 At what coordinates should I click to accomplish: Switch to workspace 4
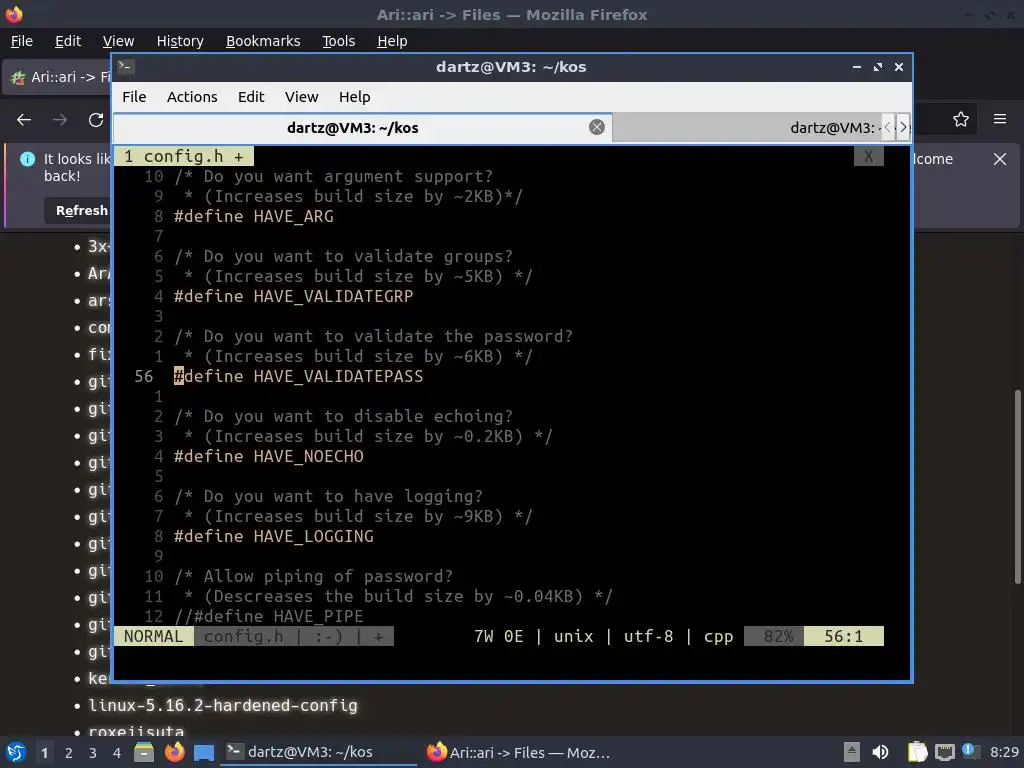coord(117,753)
